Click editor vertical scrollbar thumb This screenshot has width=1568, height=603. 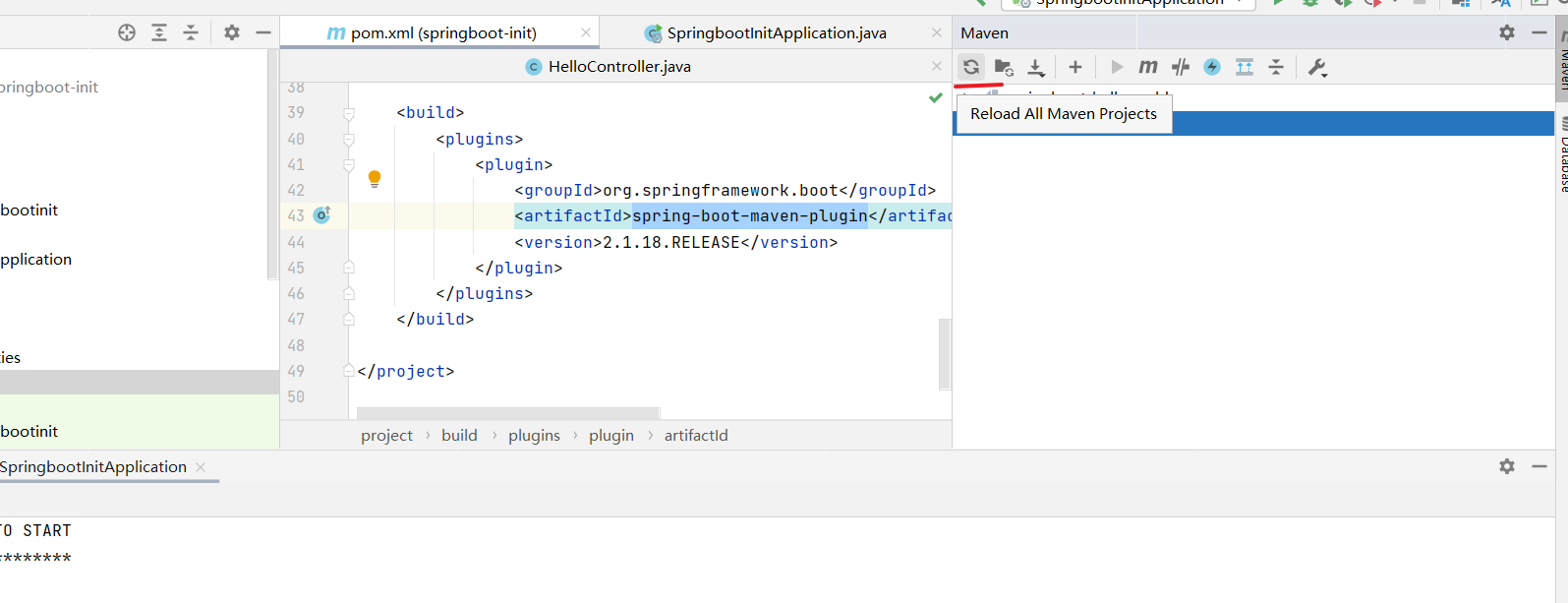click(x=945, y=354)
